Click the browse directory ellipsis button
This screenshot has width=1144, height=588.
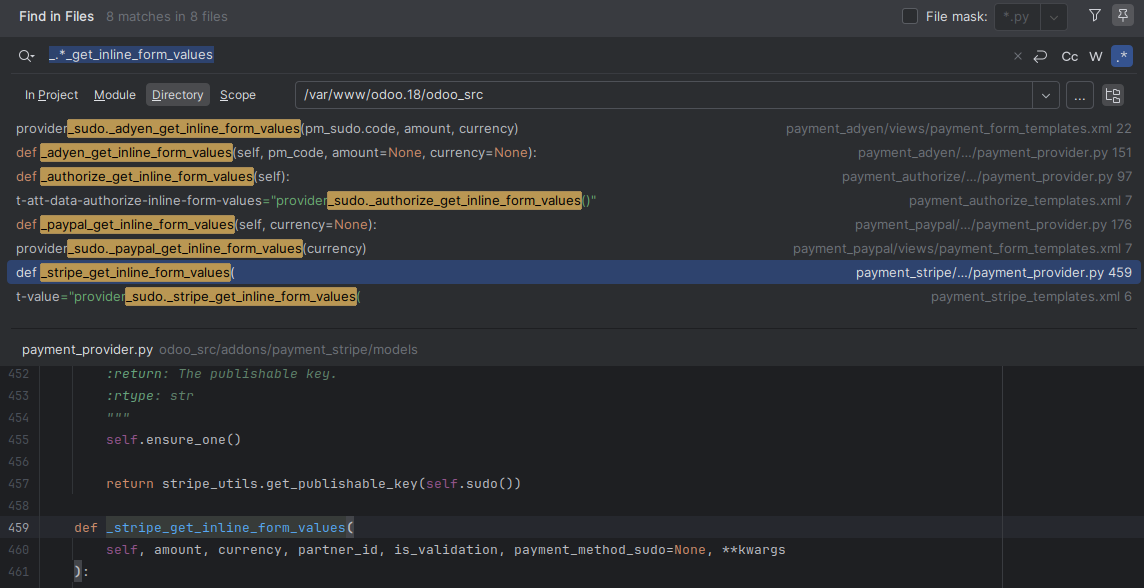(x=1080, y=95)
